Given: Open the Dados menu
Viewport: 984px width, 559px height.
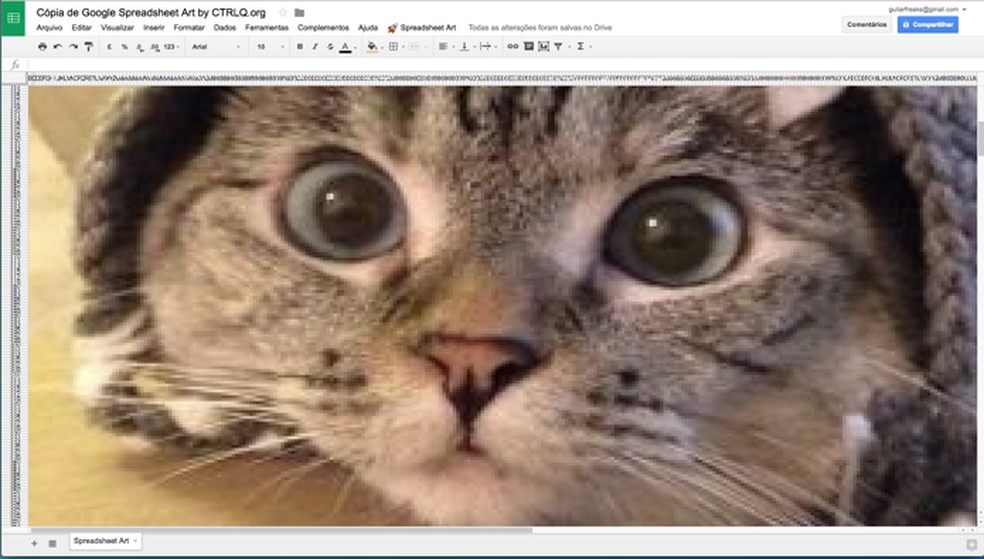Looking at the screenshot, I should pyautogui.click(x=225, y=28).
